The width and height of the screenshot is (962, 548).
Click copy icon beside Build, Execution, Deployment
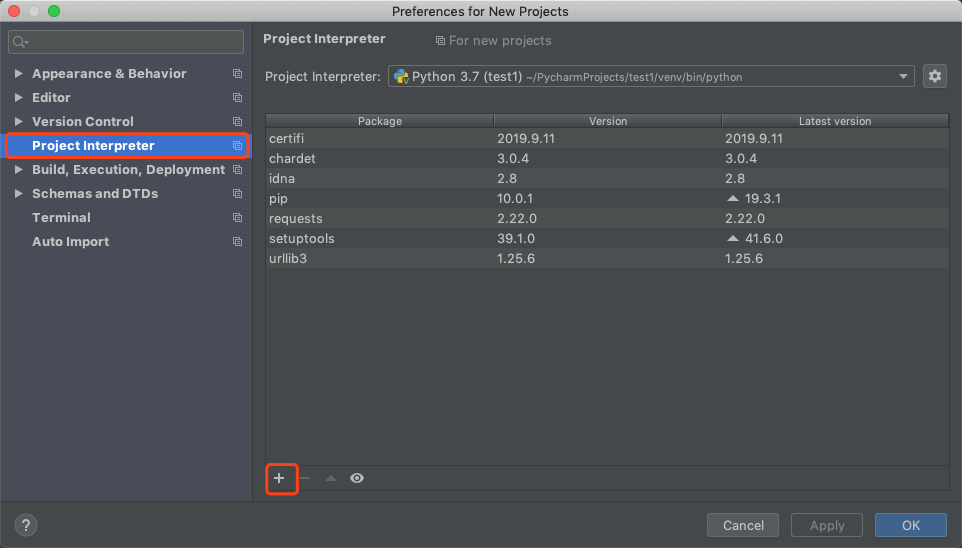click(x=237, y=169)
